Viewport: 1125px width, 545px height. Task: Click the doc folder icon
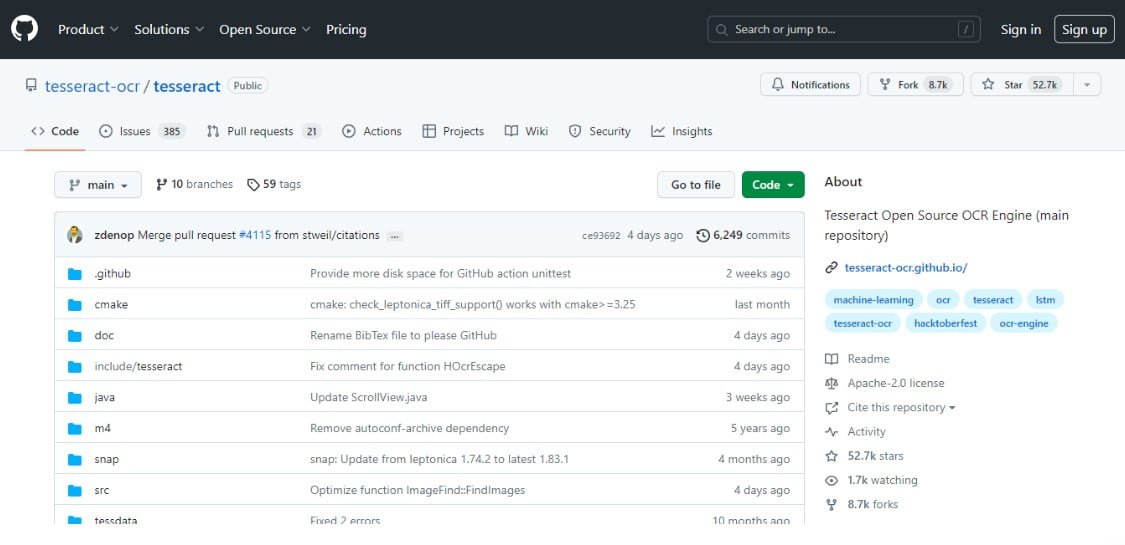tap(75, 336)
